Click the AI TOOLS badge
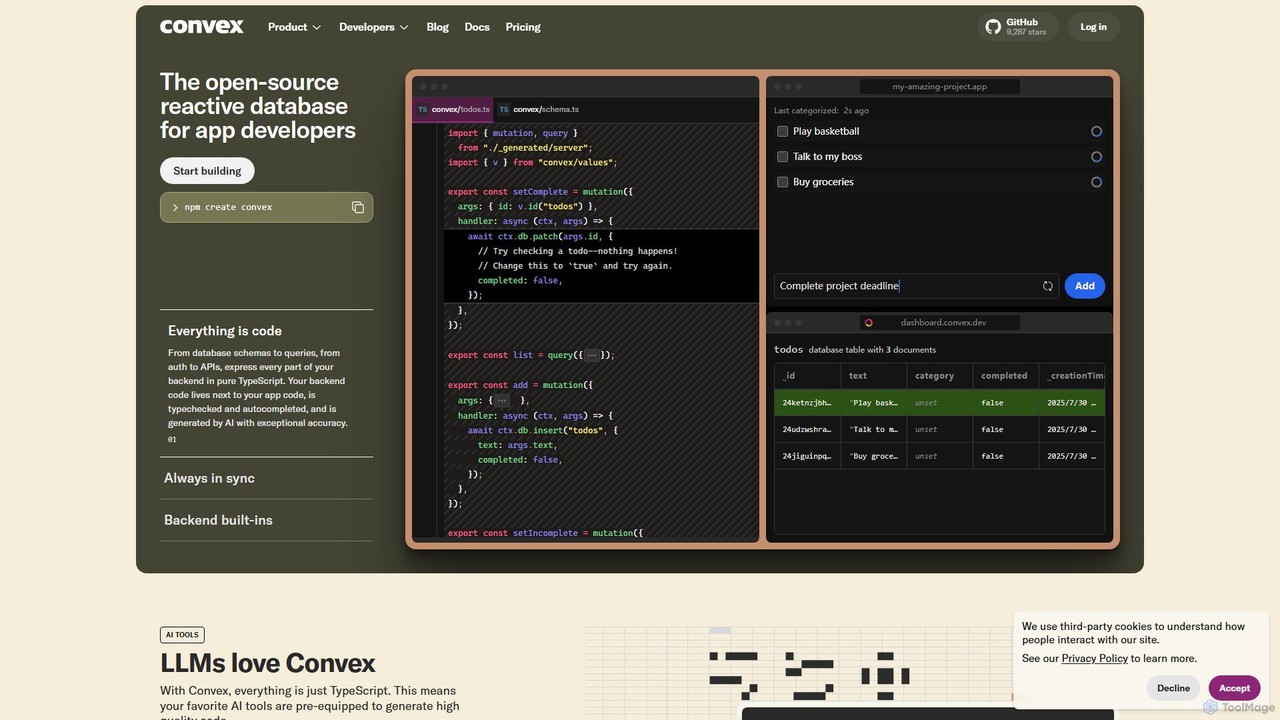1280x720 pixels. (x=182, y=634)
